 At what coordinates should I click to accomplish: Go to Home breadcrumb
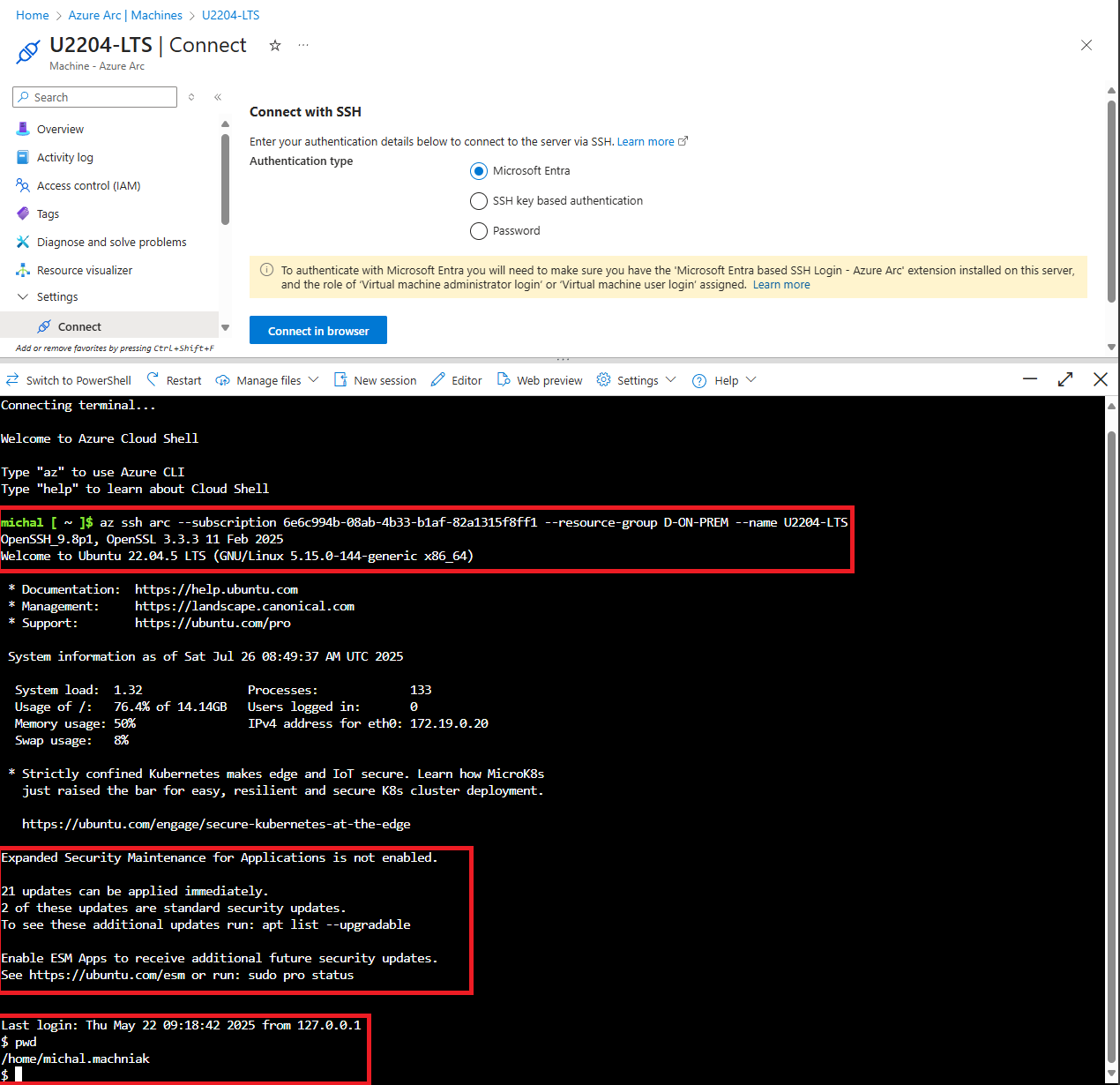coord(33,15)
